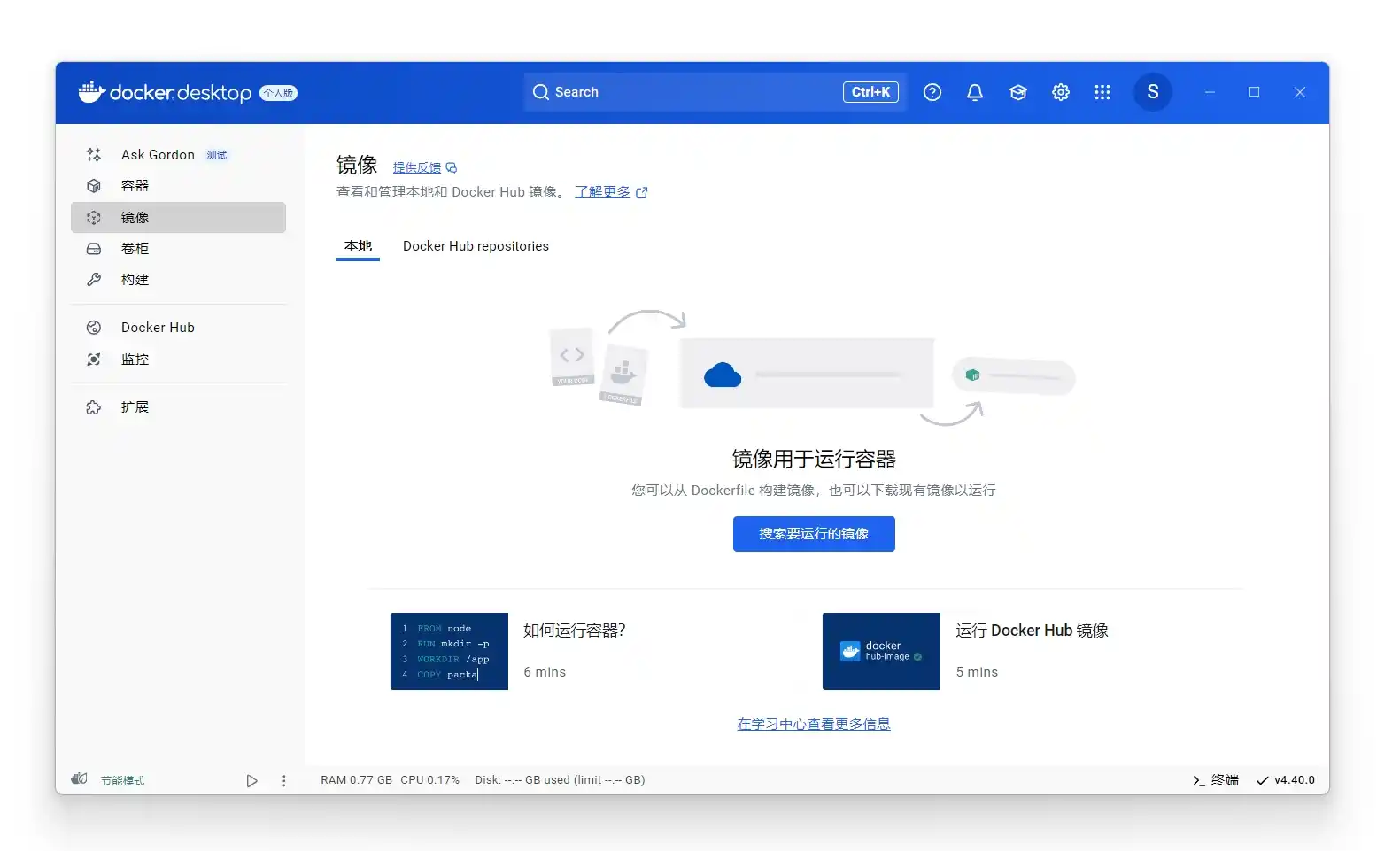This screenshot has width=1400, height=851.
Task: Click the v4.40.0 version indicator
Action: coord(1286,780)
